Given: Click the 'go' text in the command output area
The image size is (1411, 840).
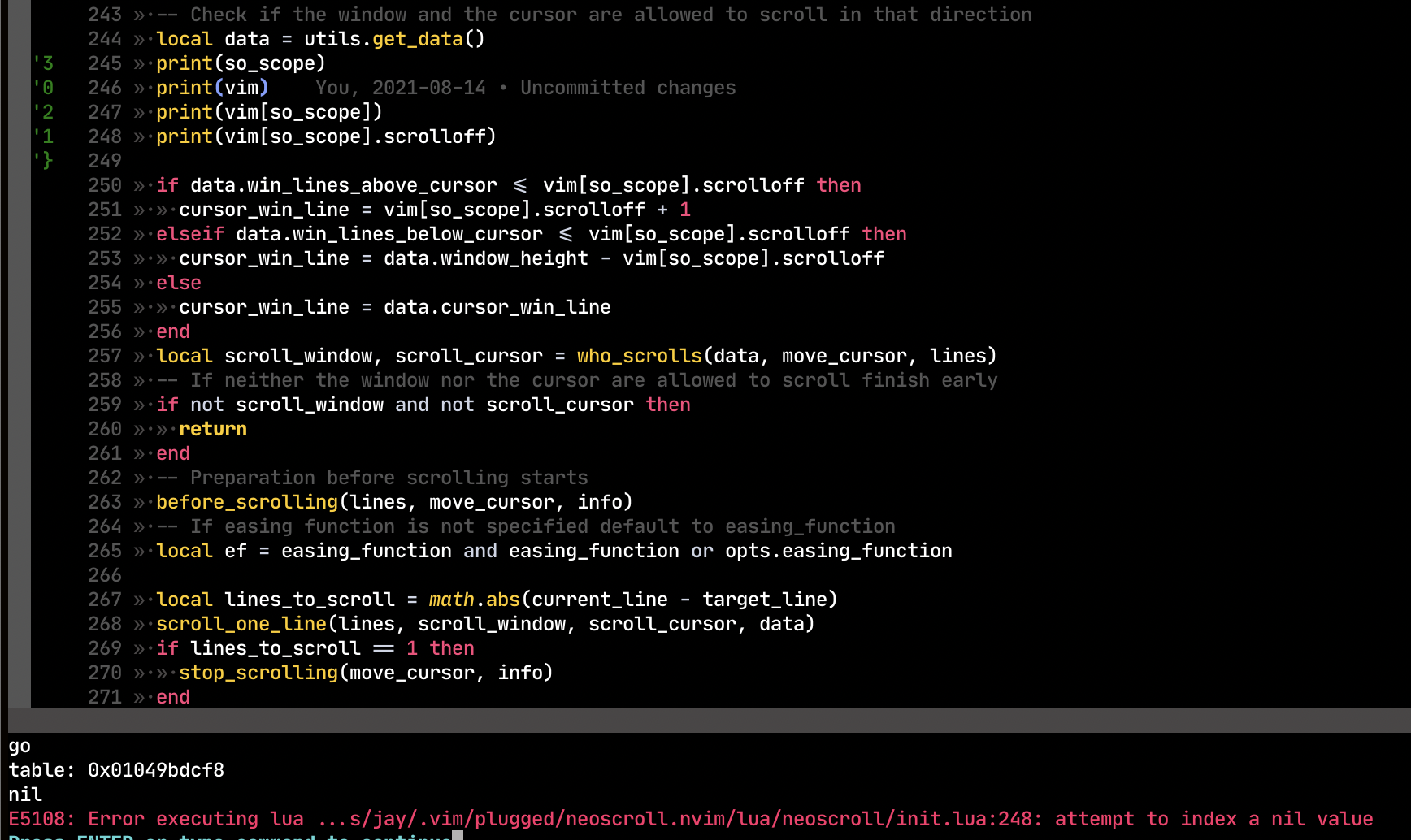Looking at the screenshot, I should coord(19,745).
